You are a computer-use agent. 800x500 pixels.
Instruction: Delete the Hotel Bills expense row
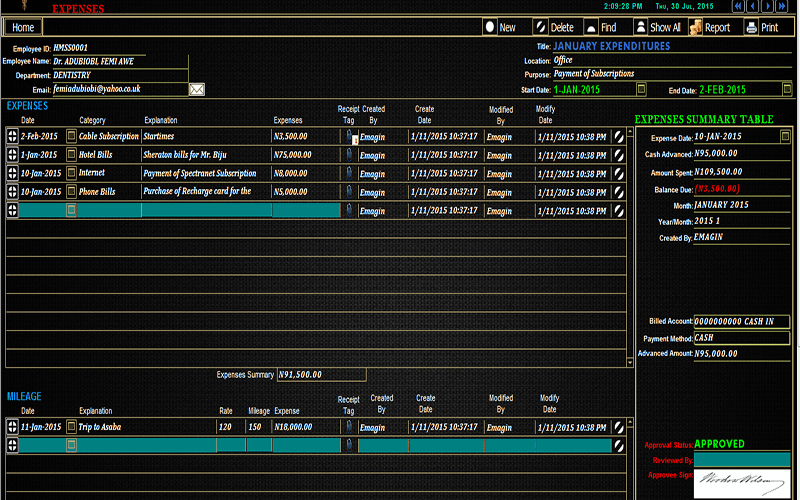pyautogui.click(x=620, y=155)
